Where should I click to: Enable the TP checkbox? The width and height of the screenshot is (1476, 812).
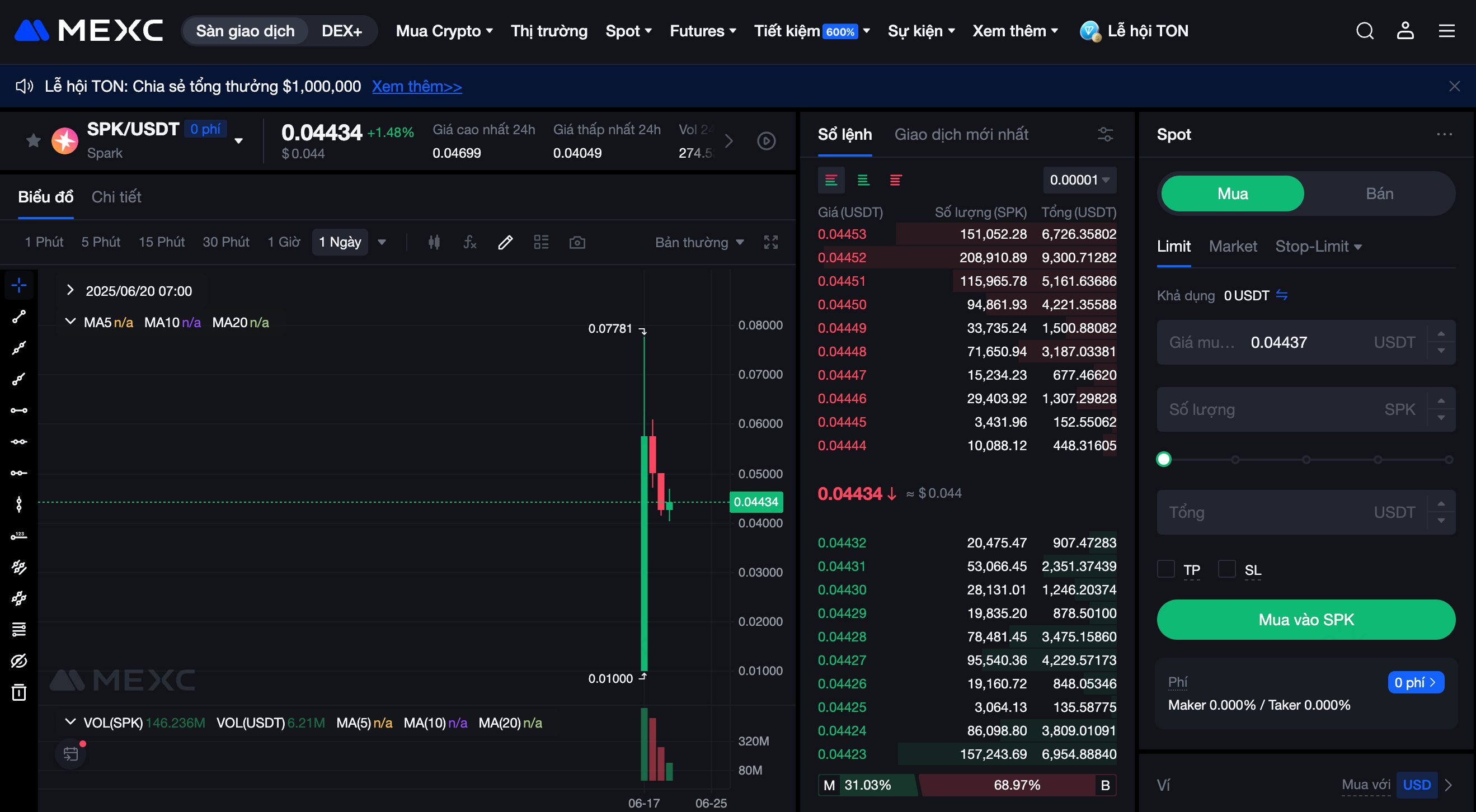tap(1165, 569)
